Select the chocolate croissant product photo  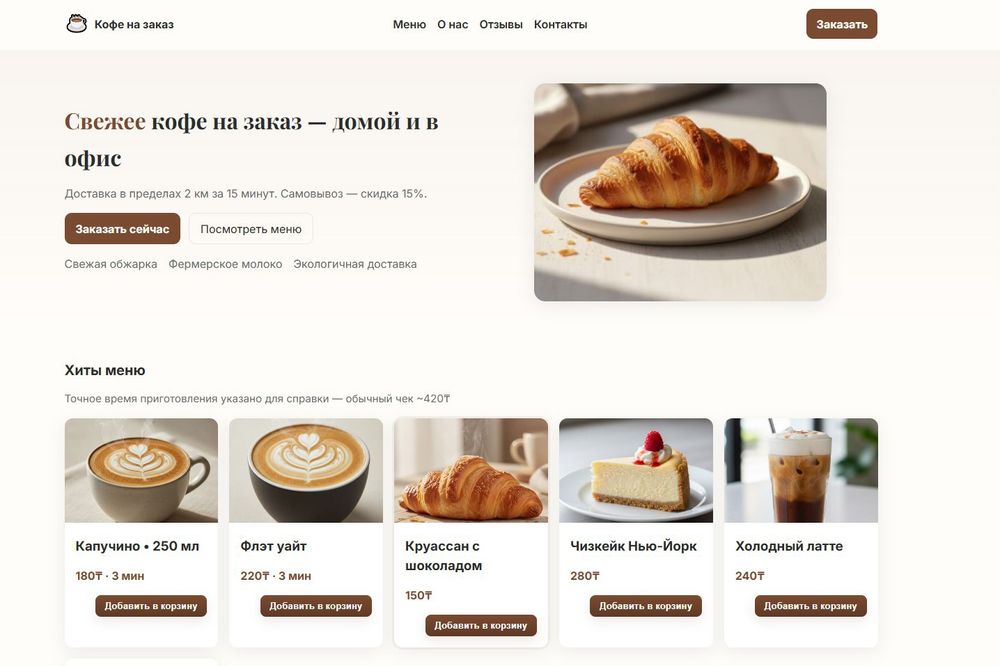coord(471,471)
